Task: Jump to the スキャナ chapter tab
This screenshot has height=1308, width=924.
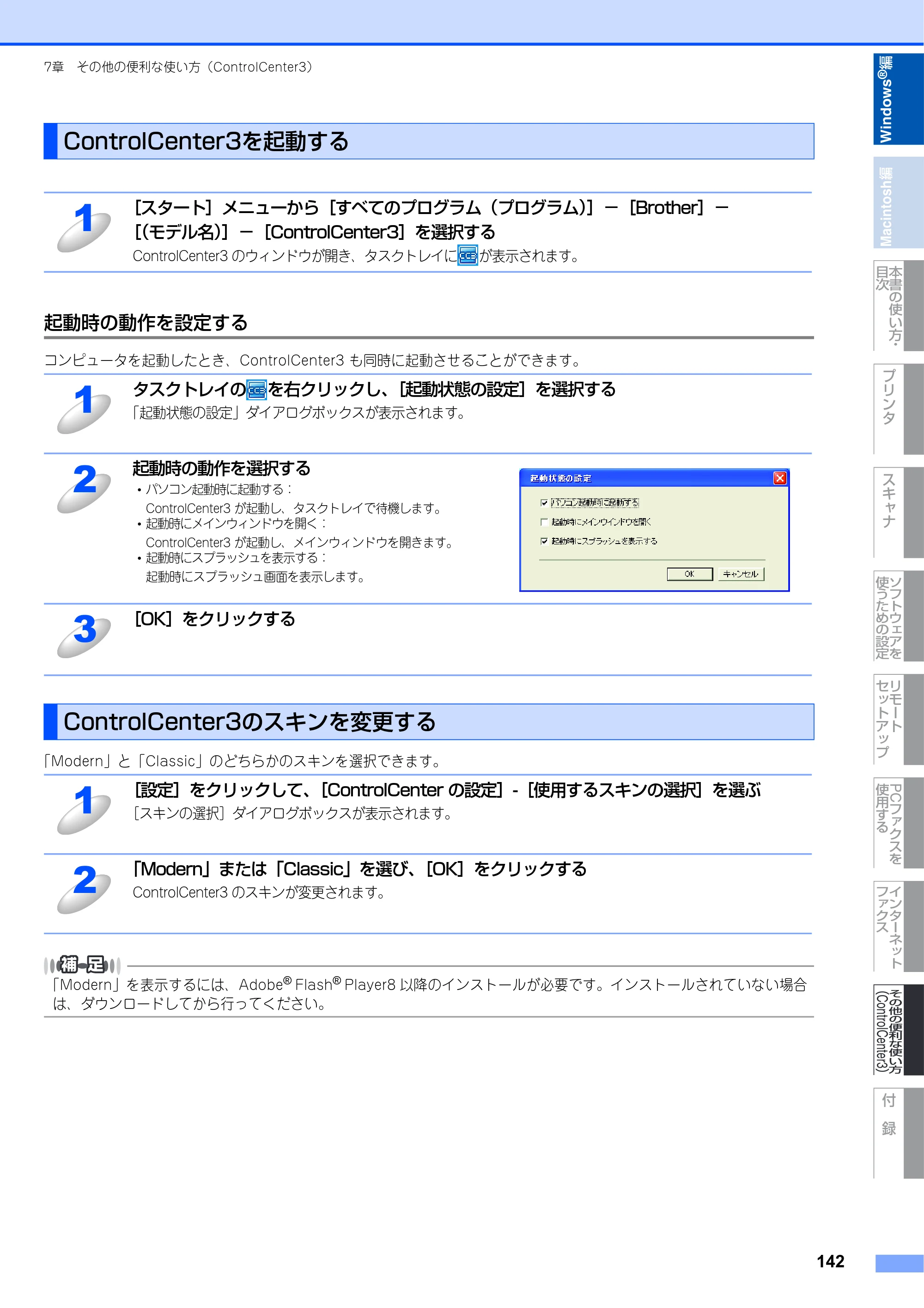Action: click(898, 513)
